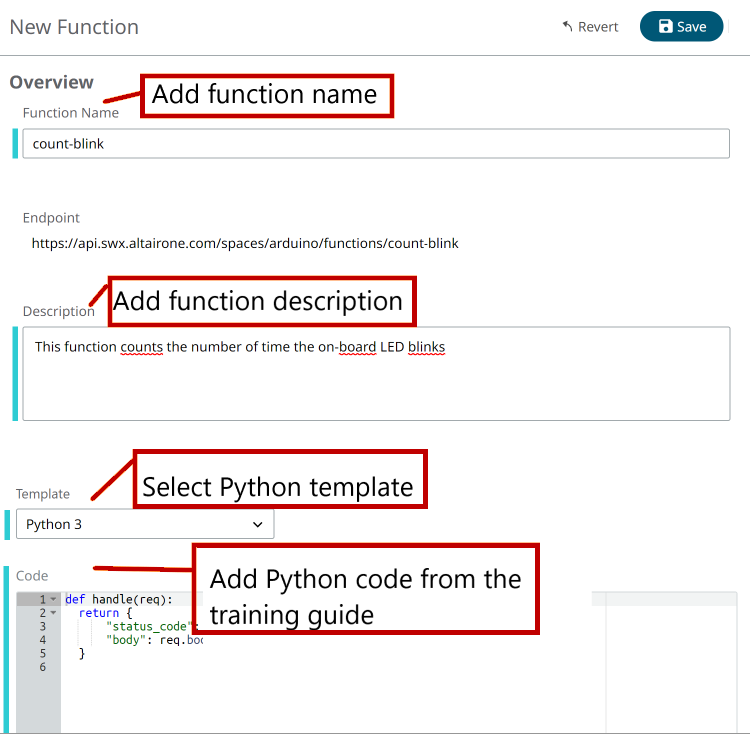Place cursor on 'def handle(req):' line

pyautogui.click(x=119, y=600)
